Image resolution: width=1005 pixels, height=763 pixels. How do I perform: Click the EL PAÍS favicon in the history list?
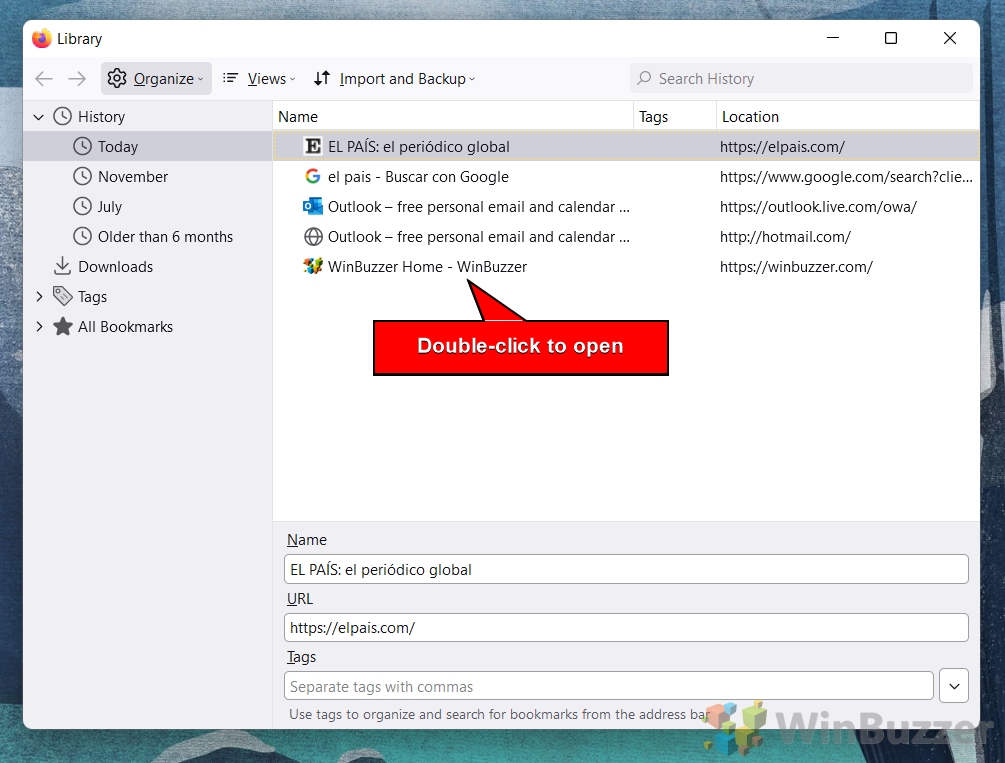tap(313, 146)
